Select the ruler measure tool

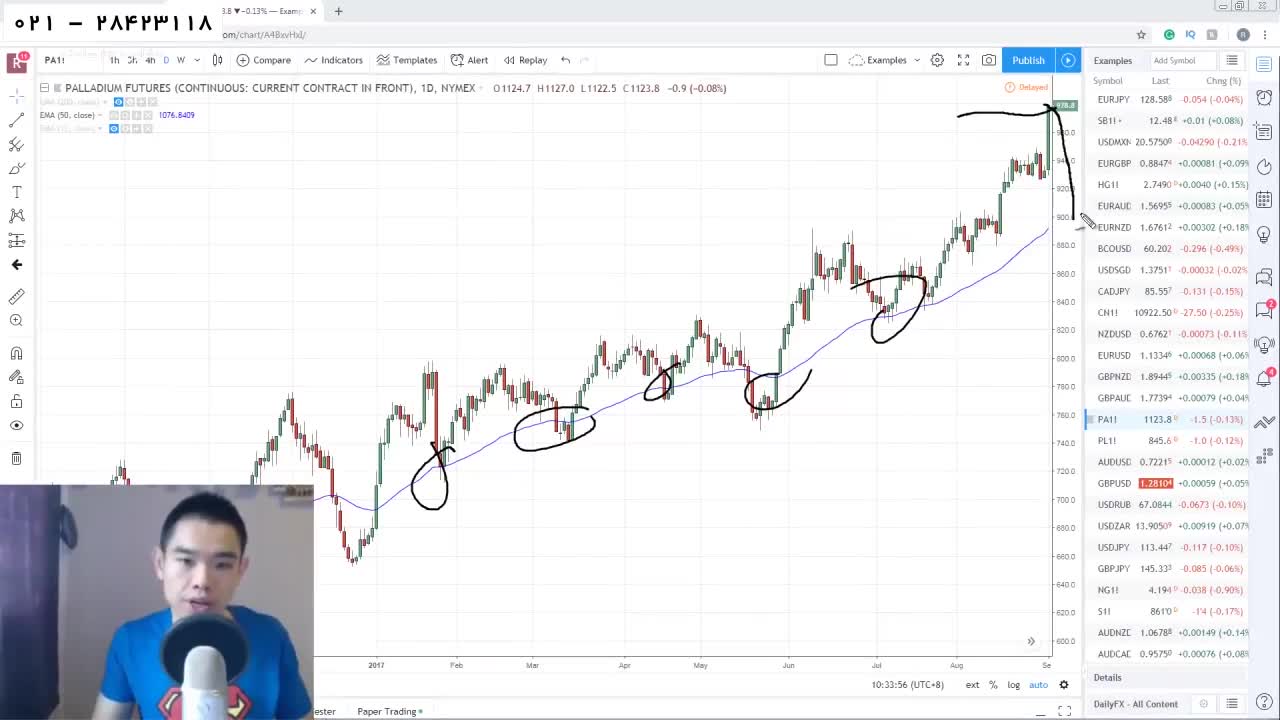coord(17,297)
